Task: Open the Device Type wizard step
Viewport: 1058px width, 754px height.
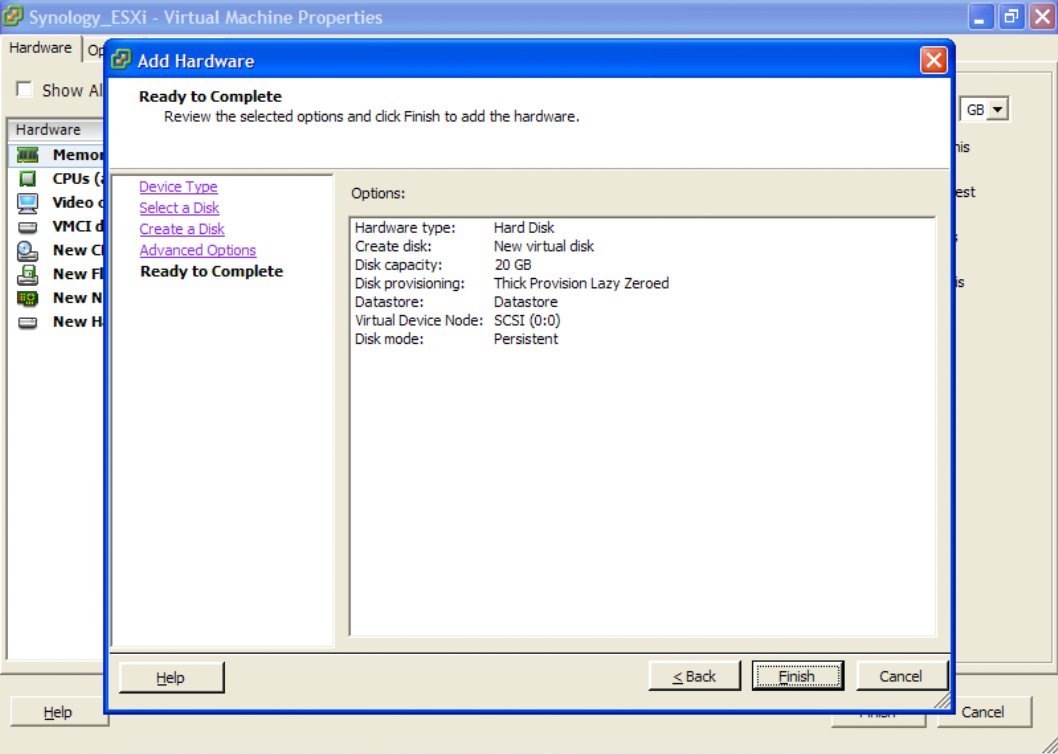Action: 178,186
